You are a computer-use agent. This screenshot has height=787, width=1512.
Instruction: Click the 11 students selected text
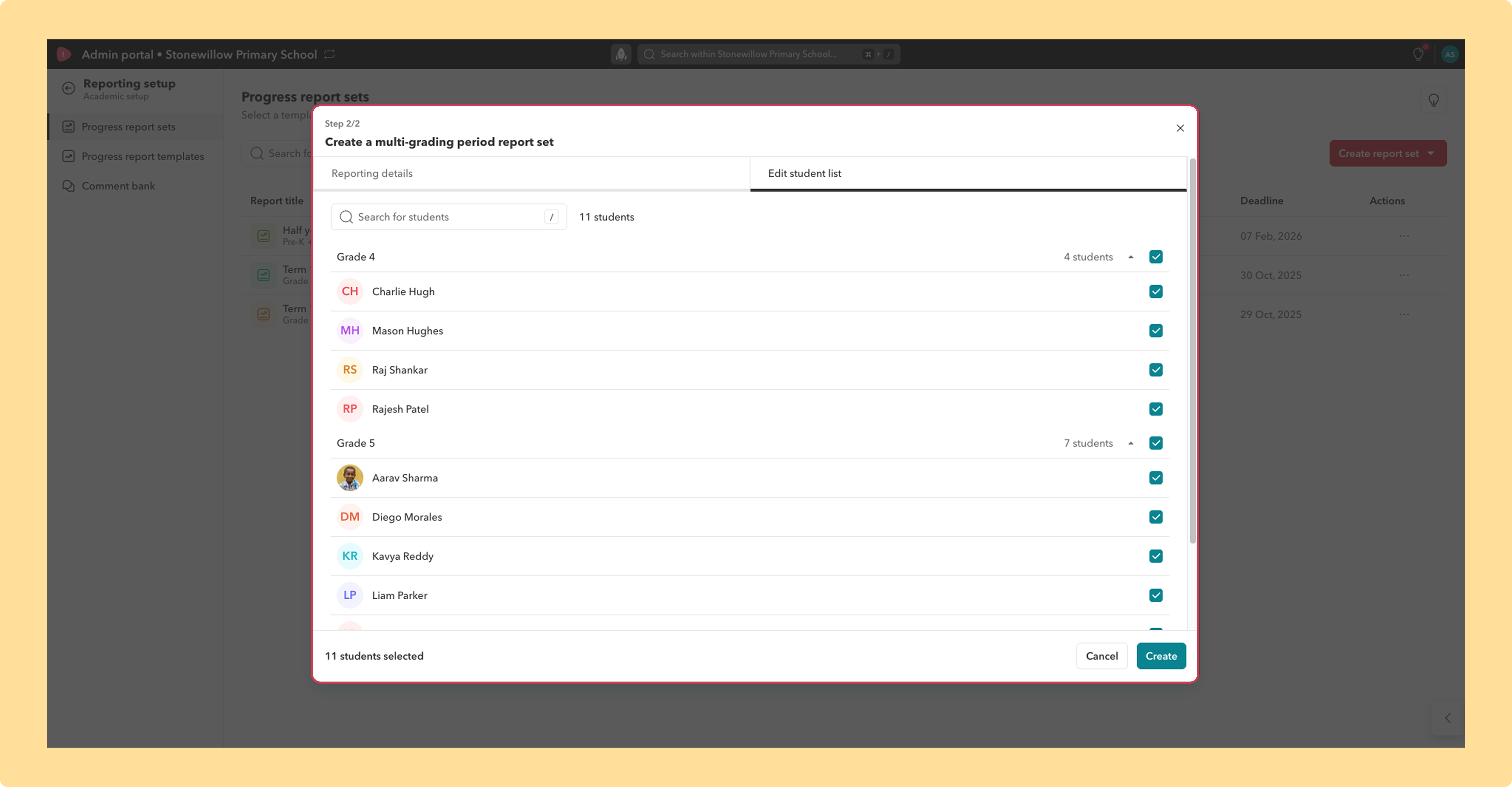click(375, 656)
